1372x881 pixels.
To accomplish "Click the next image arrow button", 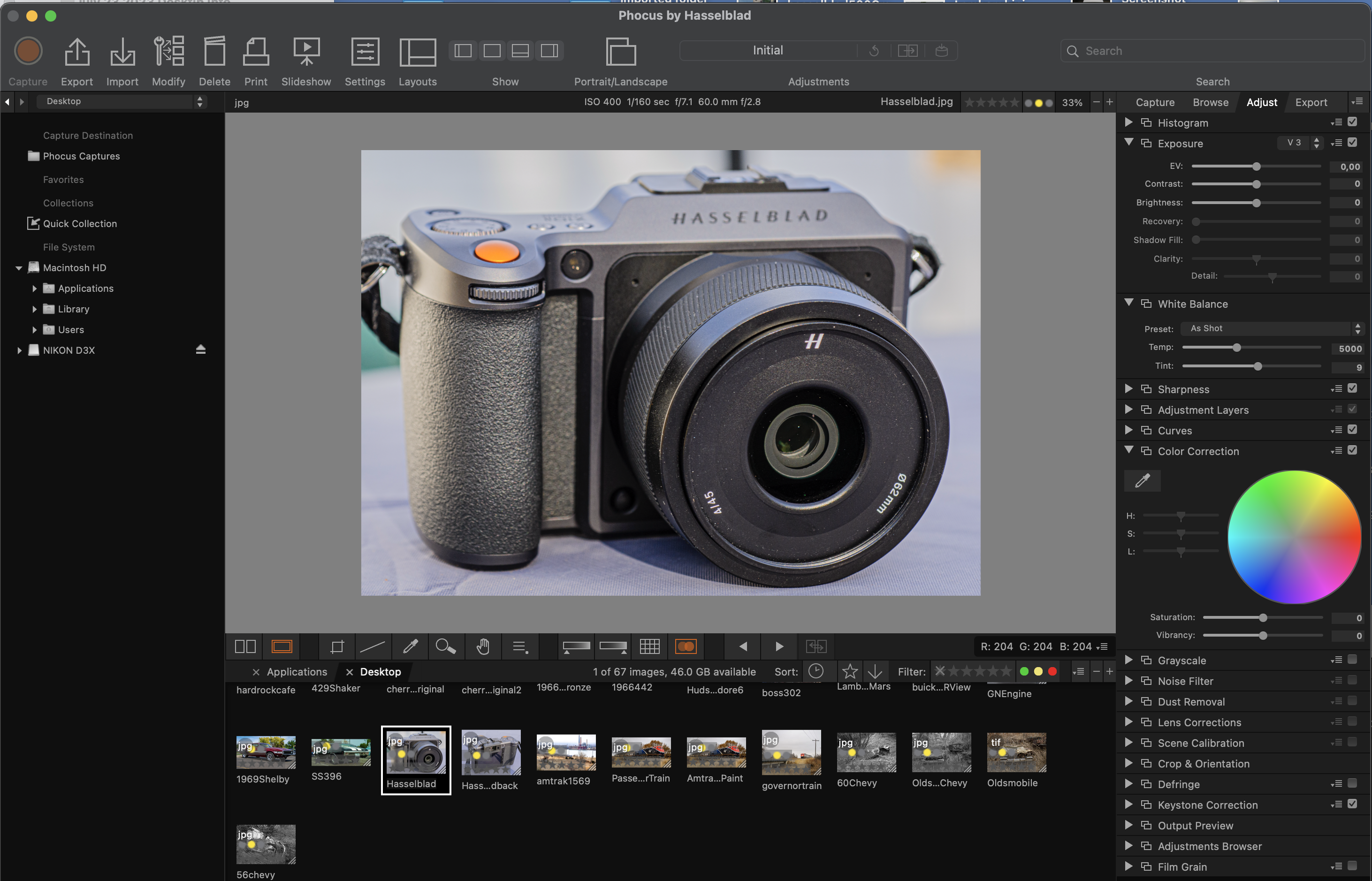I will (x=779, y=646).
